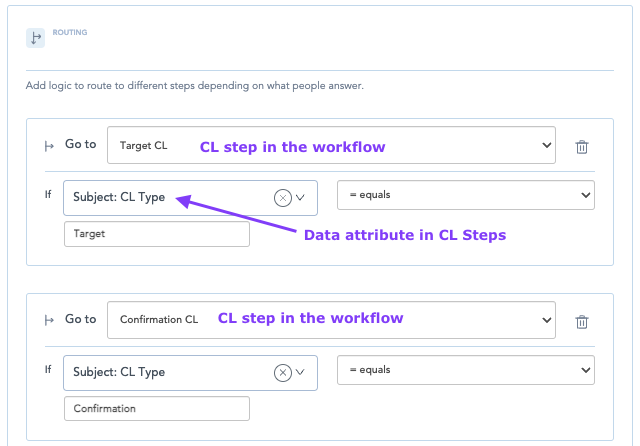Delete the Target CL routing rule
640x446 pixels.
581,147
